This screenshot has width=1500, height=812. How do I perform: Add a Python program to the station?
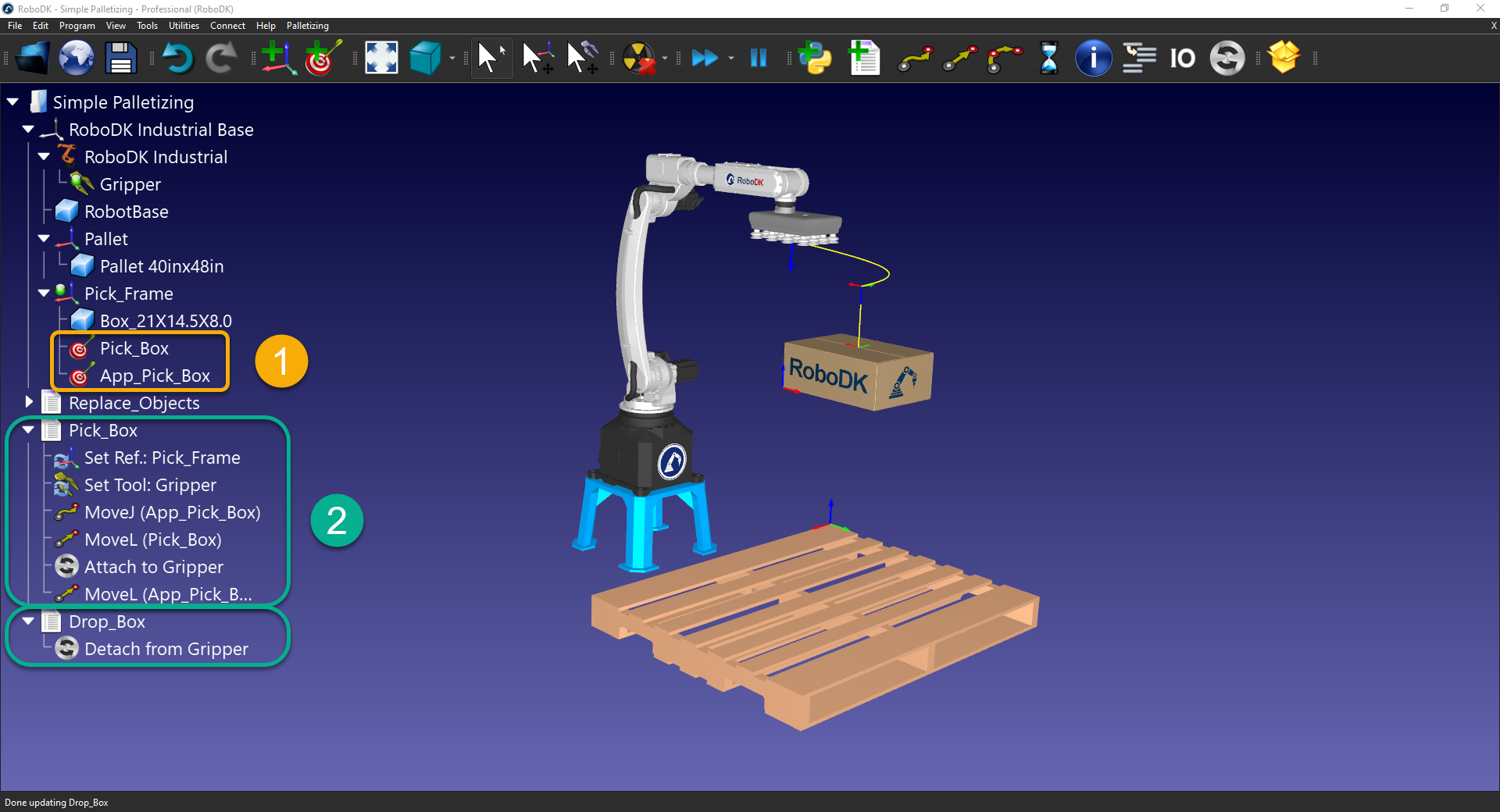(815, 58)
